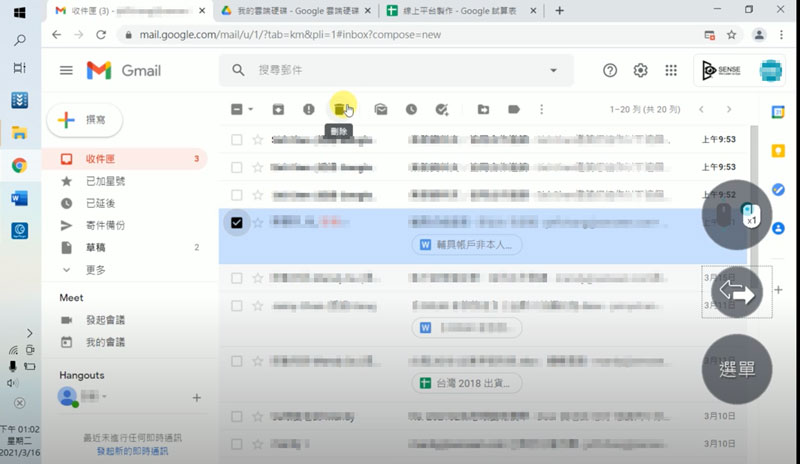Check the email with 台灣 2018 attachment
This screenshot has width=800, height=464.
click(237, 361)
